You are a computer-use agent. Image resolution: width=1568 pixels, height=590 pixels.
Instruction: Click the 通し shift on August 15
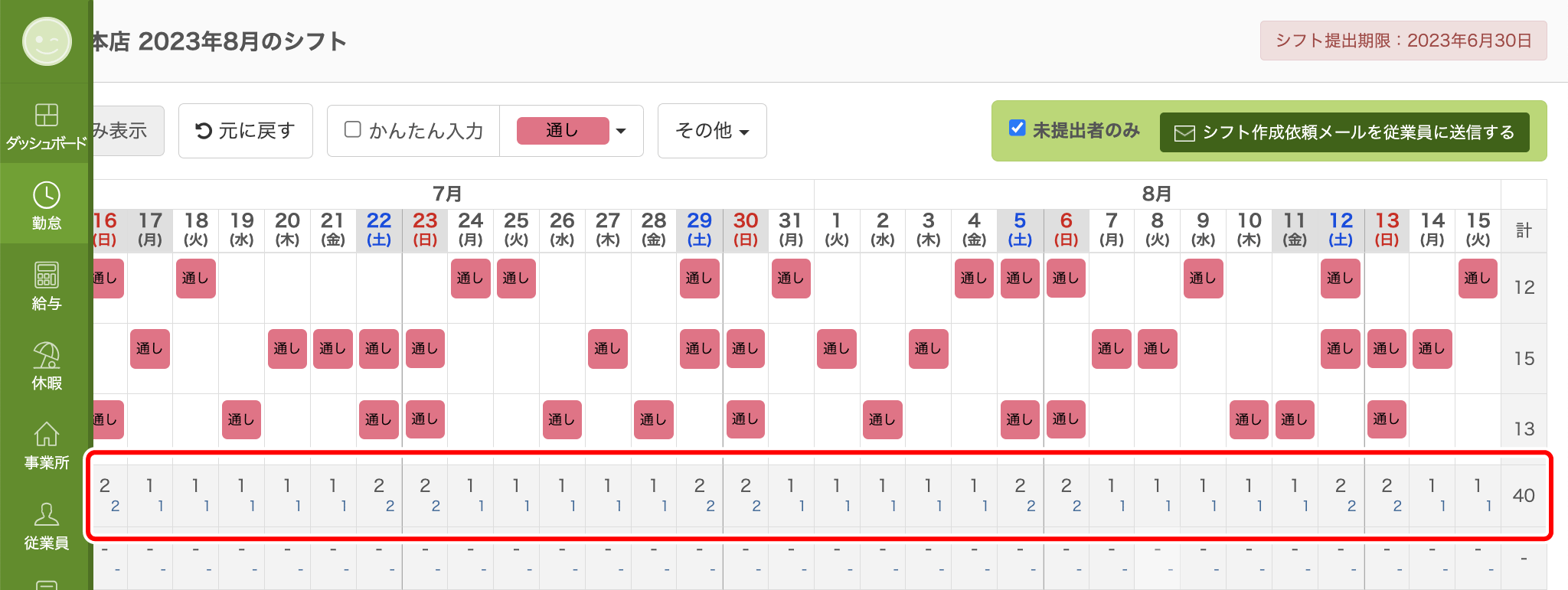(x=1478, y=279)
